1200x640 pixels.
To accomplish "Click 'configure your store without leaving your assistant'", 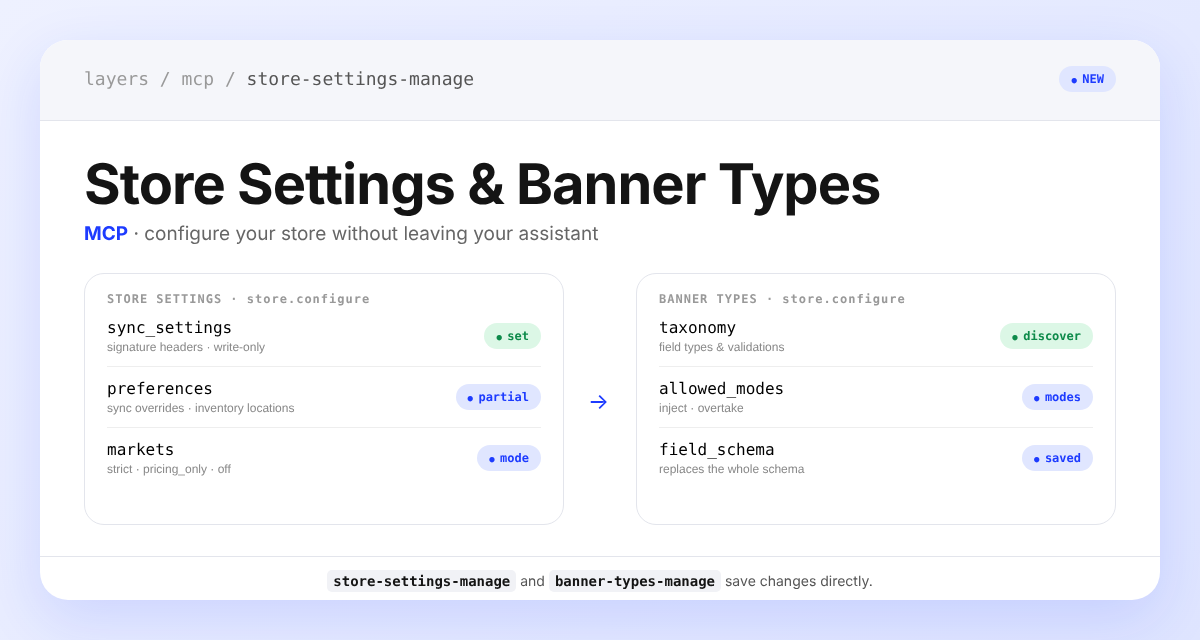I will (x=371, y=234).
